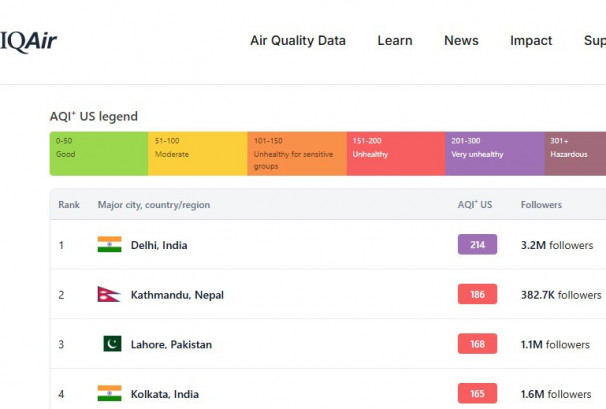Open the Impact menu item
Viewport: 606px width, 409px height.
[x=531, y=41]
